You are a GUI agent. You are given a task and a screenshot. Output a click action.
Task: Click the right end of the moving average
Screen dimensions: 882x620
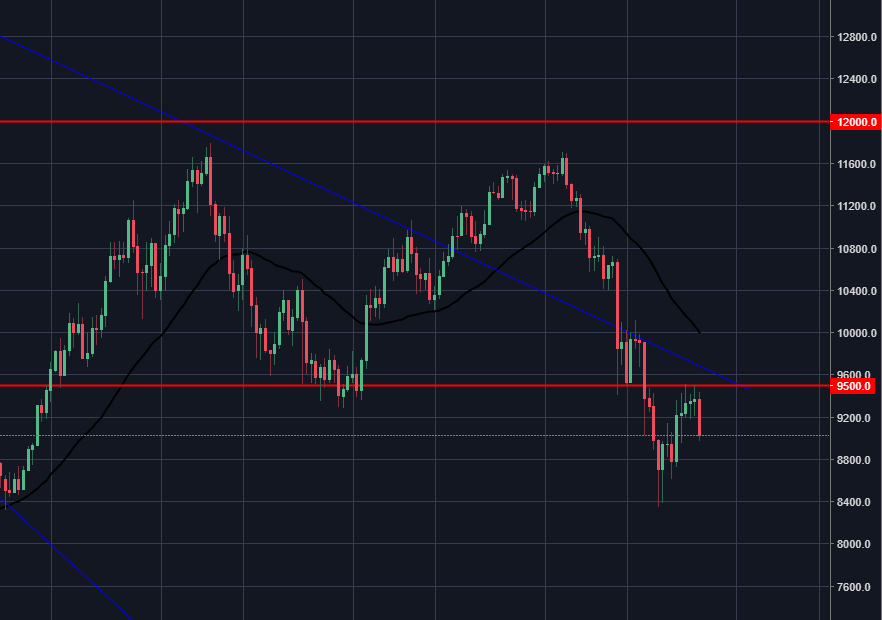[699, 332]
